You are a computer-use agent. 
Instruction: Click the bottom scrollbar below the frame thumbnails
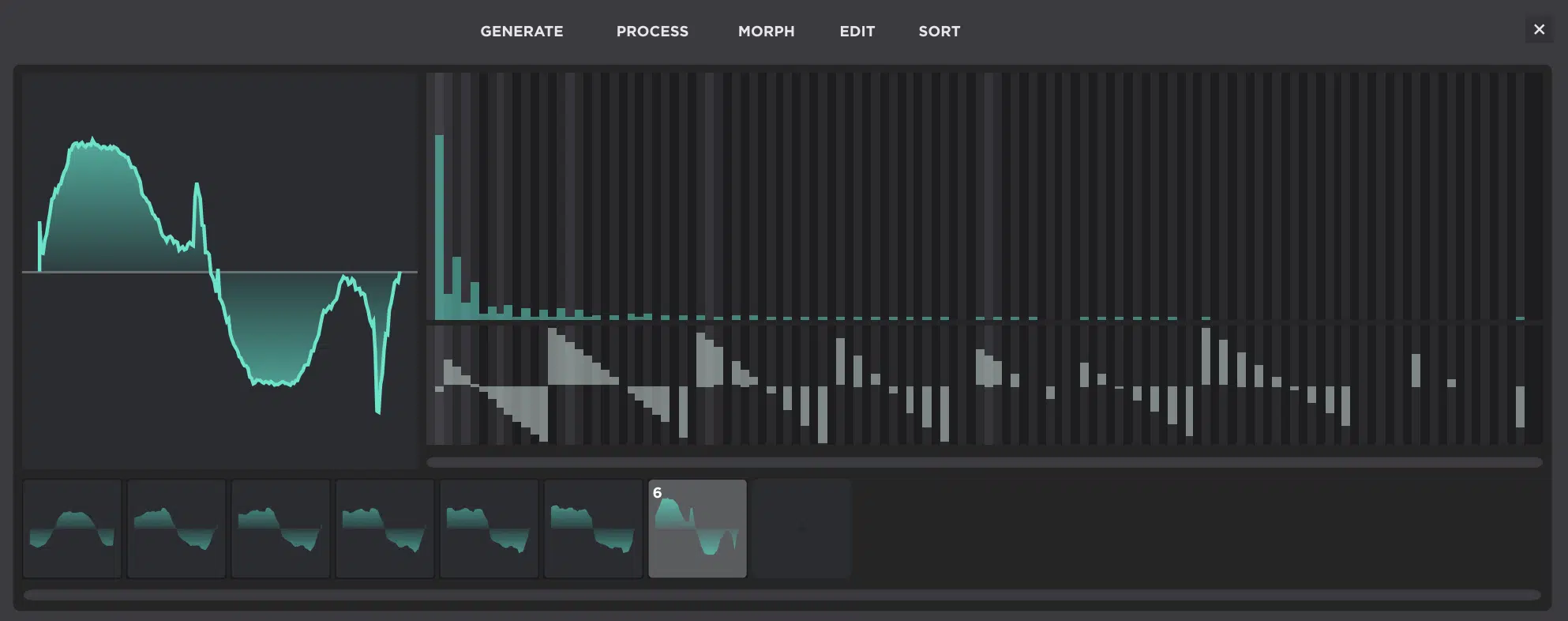[782, 595]
